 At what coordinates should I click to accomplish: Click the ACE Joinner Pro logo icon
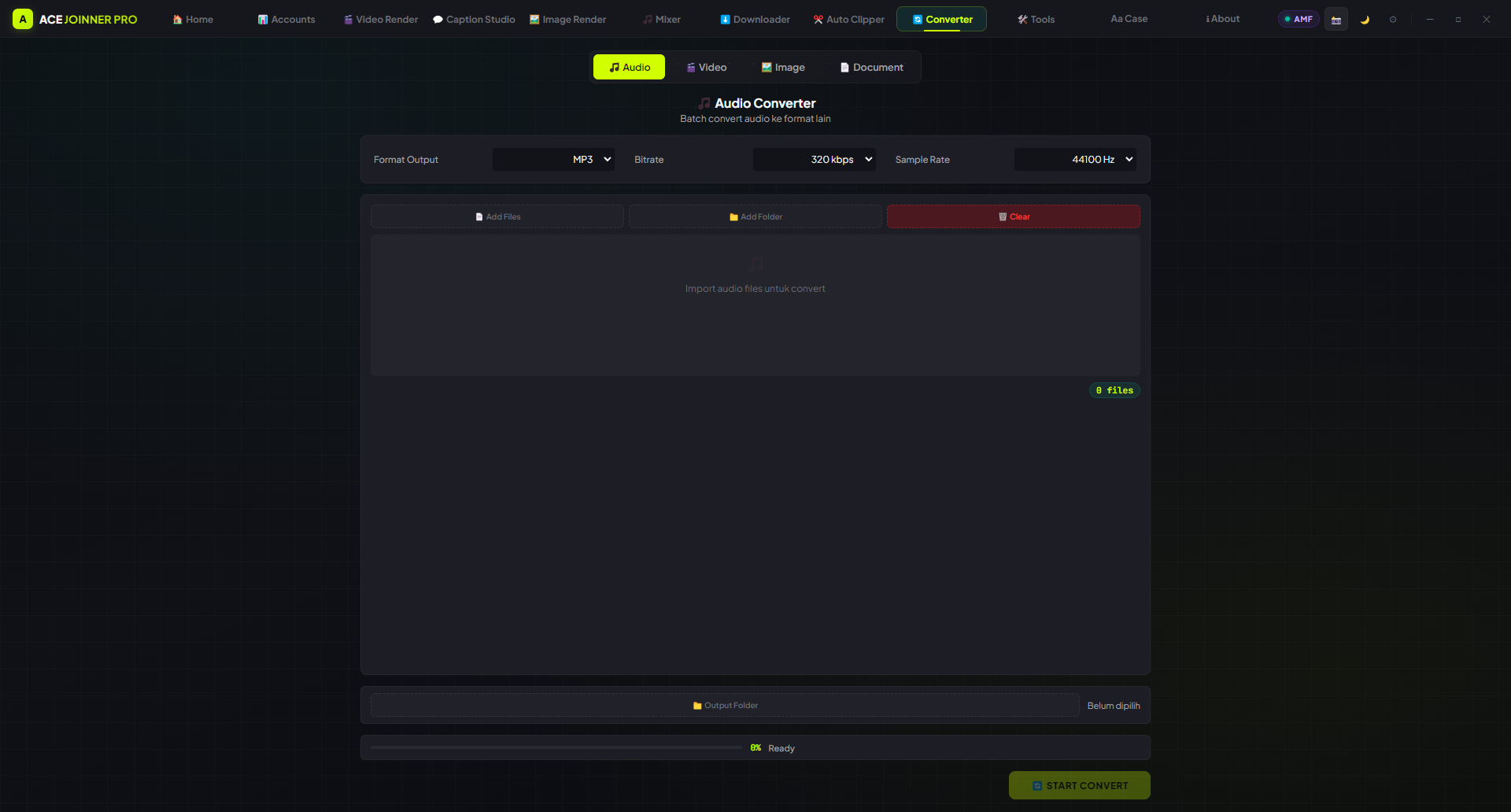(23, 19)
